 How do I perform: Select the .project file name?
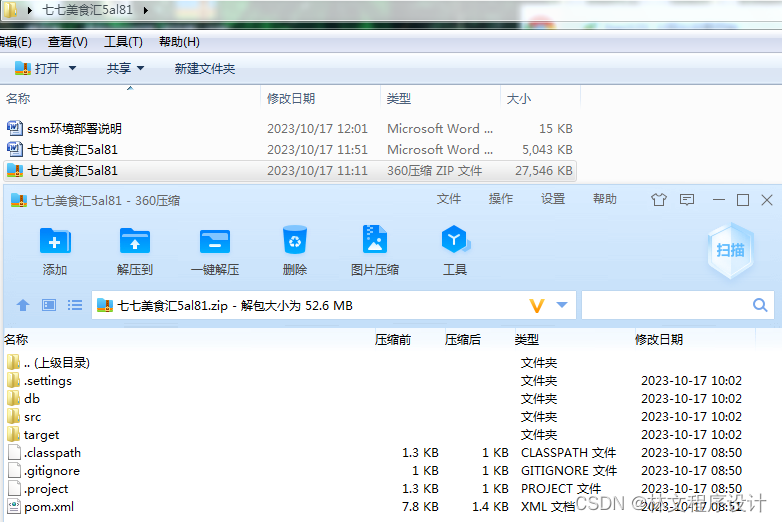coord(46,489)
